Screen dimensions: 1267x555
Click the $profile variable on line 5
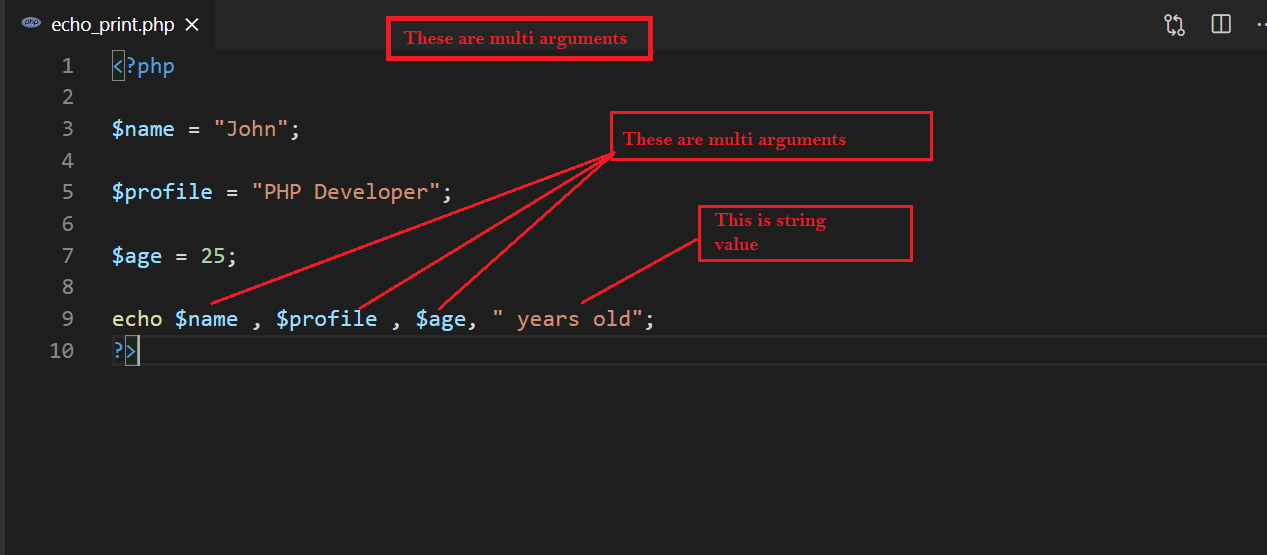[x=162, y=192]
